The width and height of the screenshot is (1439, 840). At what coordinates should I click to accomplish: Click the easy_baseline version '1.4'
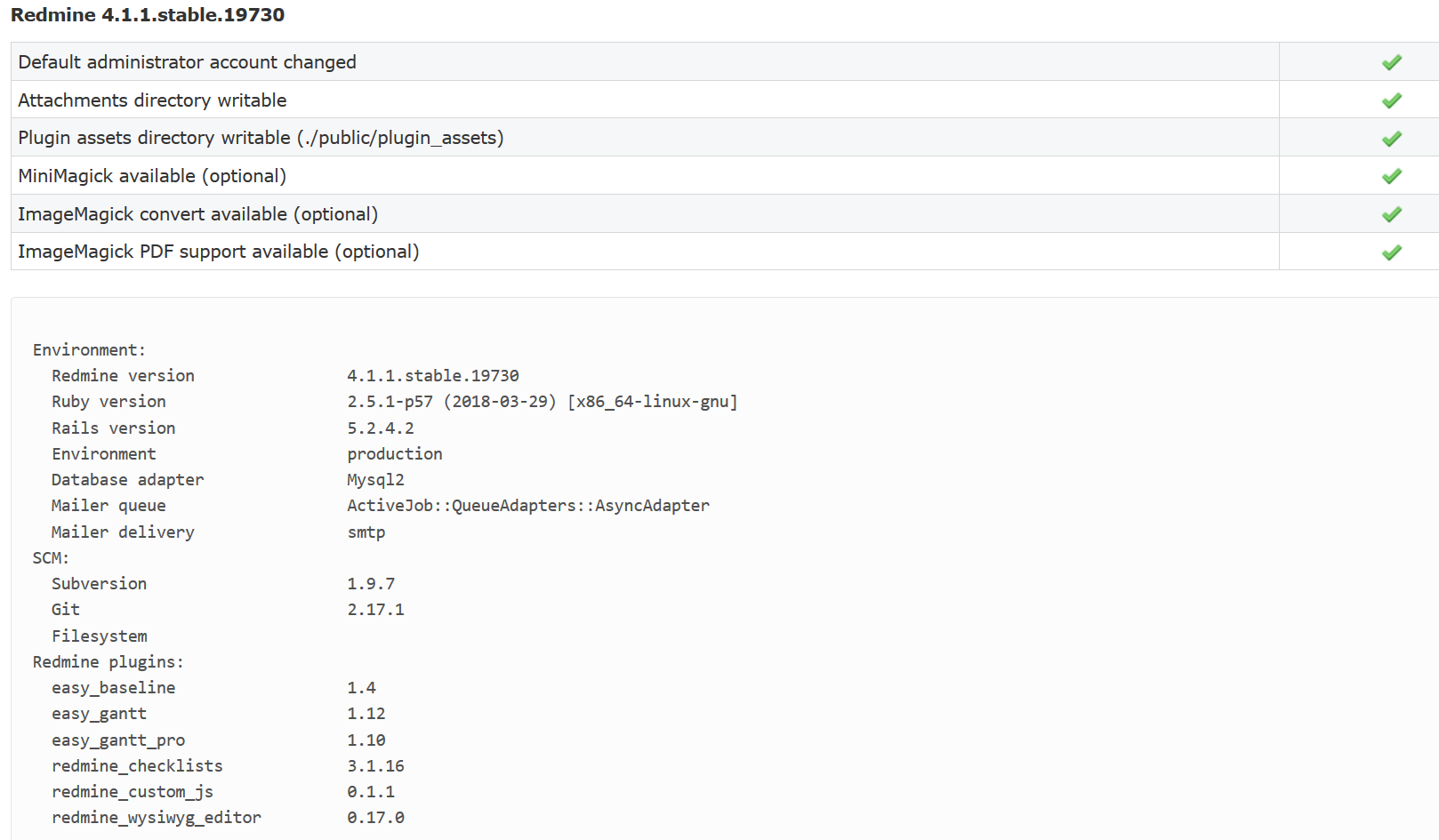[x=361, y=688]
